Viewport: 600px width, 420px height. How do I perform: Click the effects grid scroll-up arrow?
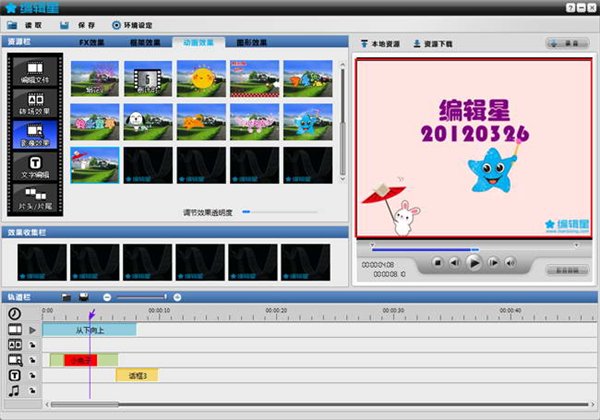tap(342, 65)
